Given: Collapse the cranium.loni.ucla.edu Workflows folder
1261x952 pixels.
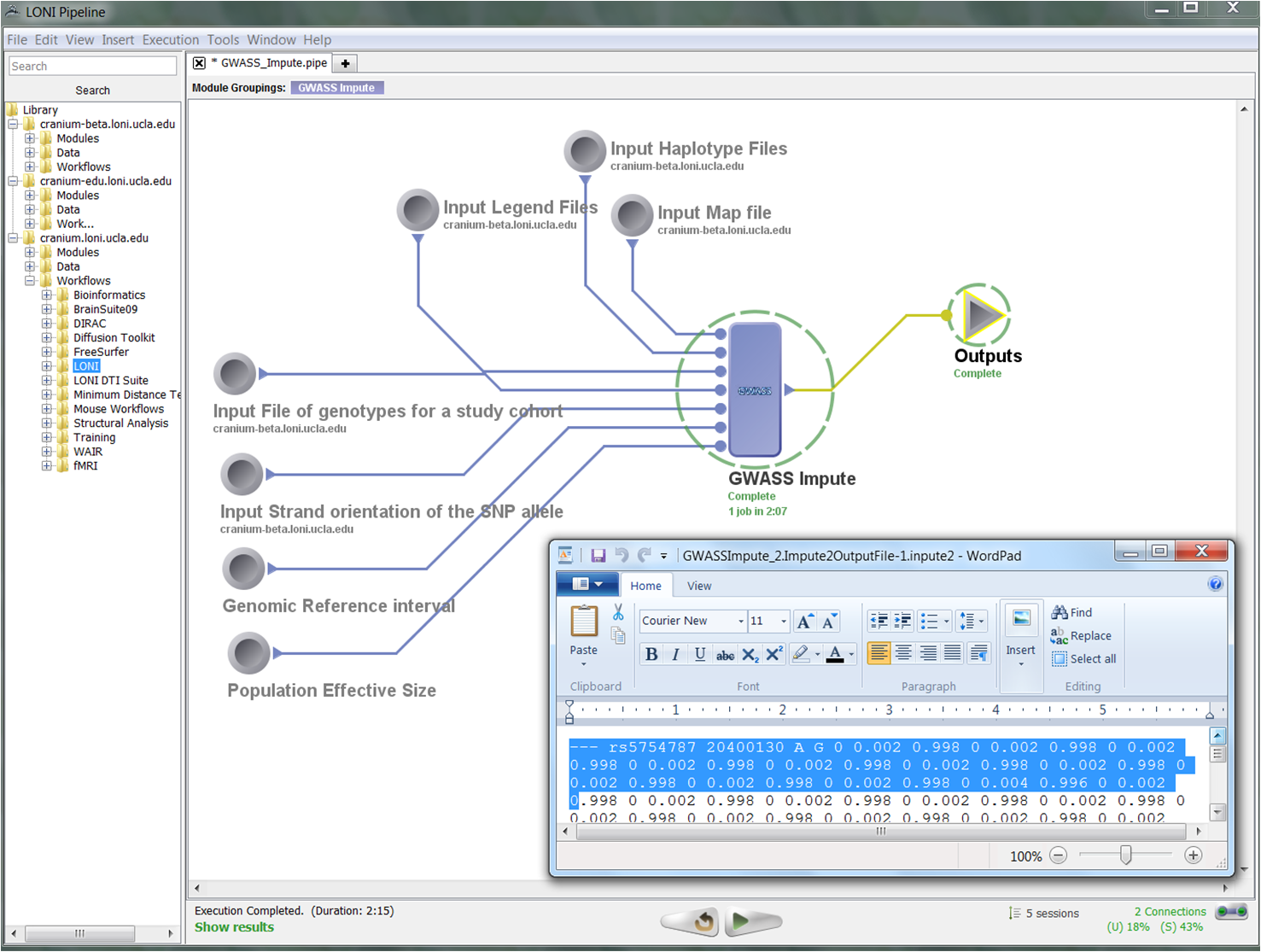Looking at the screenshot, I should tap(30, 281).
